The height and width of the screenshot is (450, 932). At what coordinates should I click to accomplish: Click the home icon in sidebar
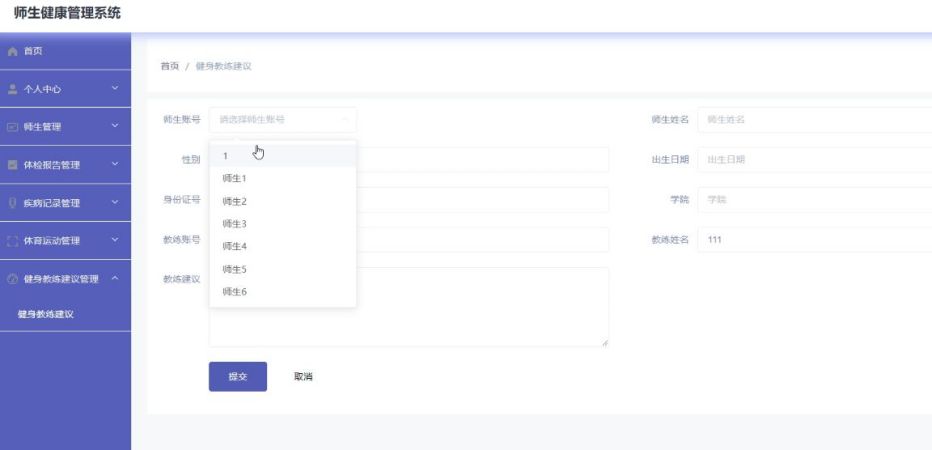(12, 52)
